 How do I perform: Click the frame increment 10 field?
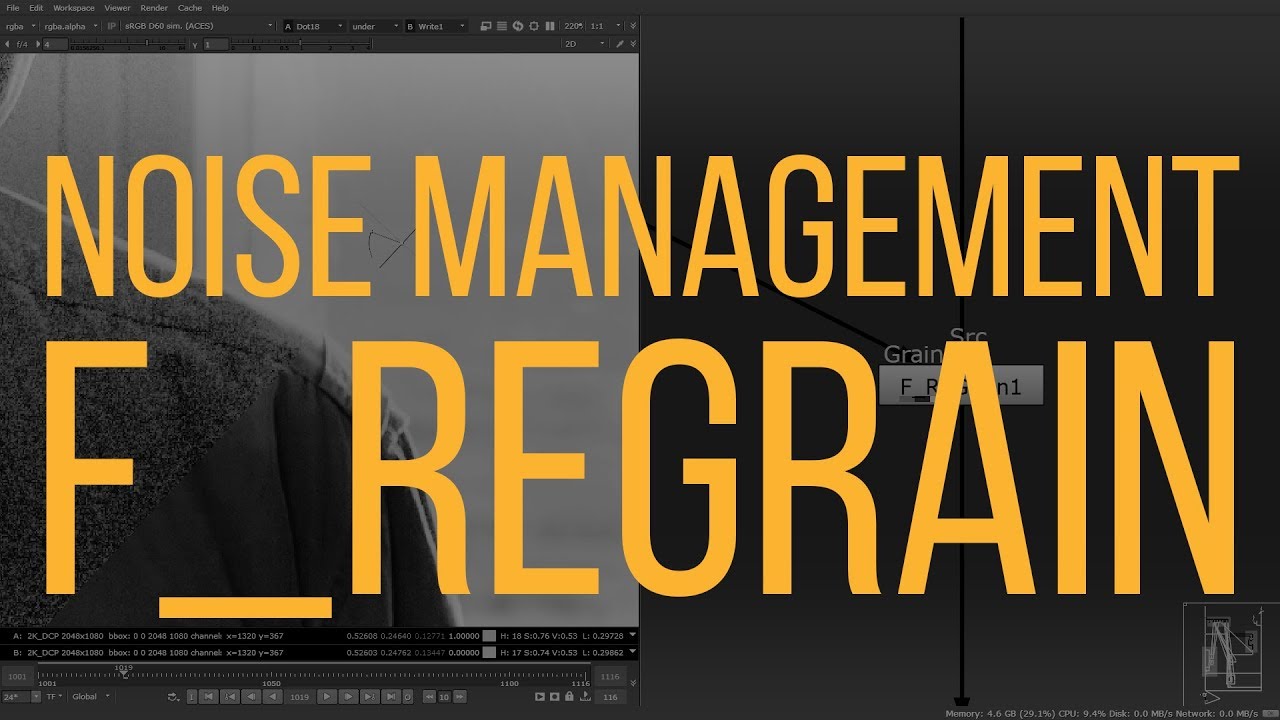tap(444, 696)
